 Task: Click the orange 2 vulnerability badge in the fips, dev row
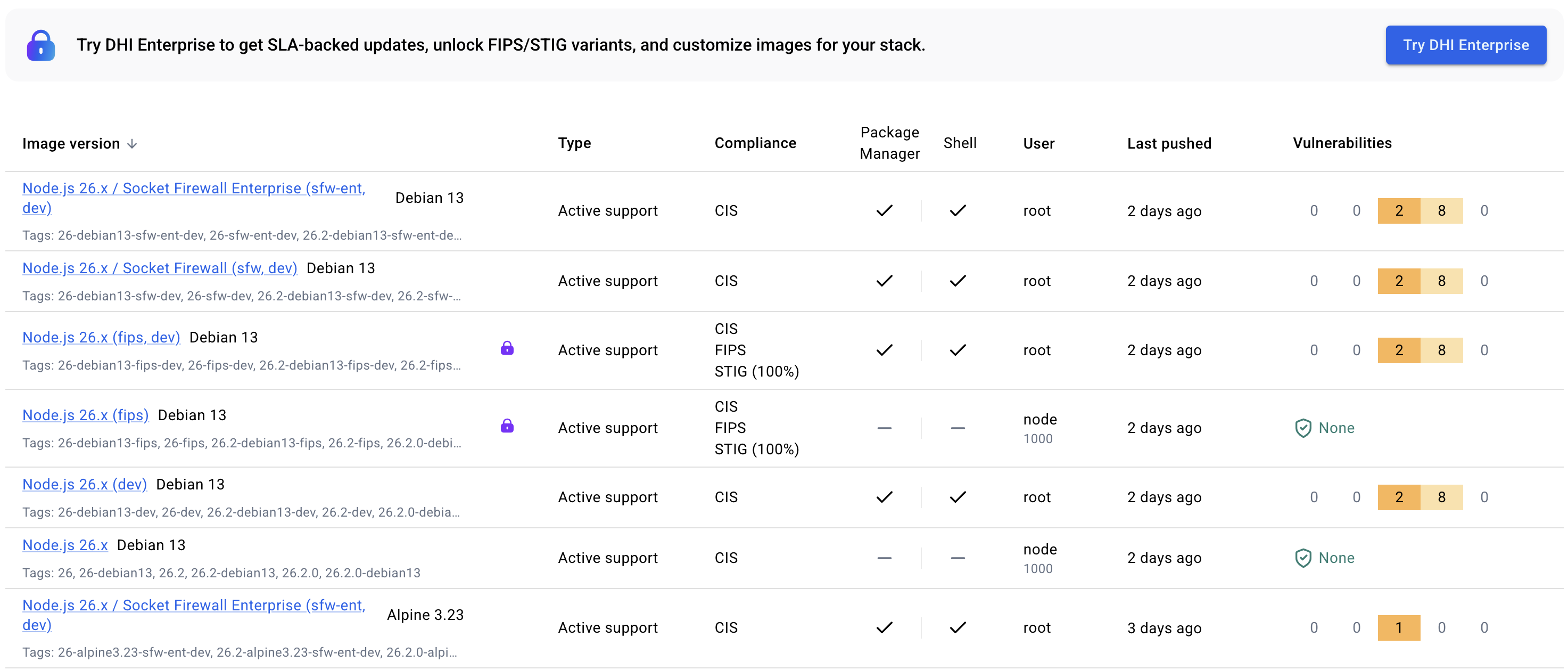(x=1399, y=350)
